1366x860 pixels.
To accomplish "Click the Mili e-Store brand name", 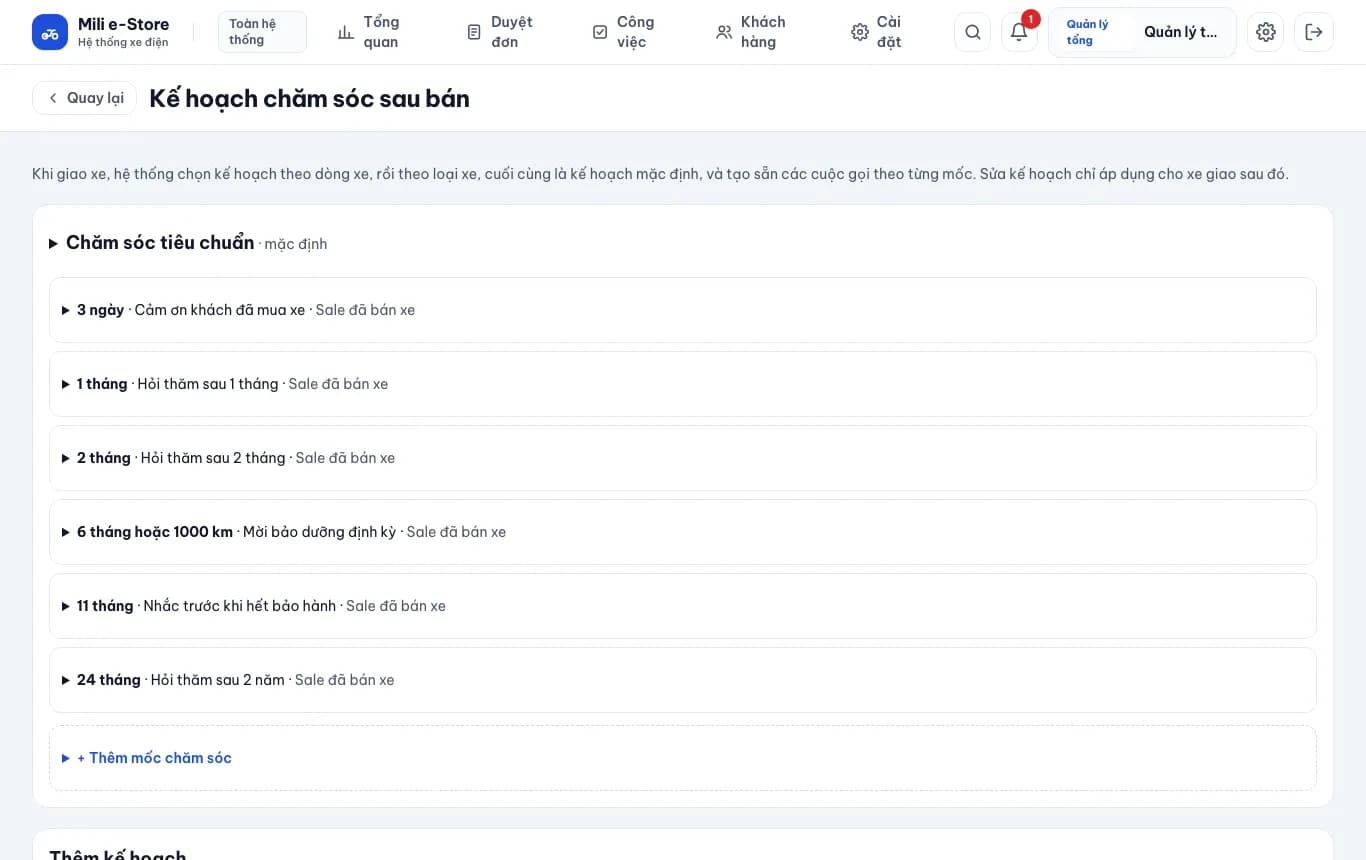I will tap(124, 24).
